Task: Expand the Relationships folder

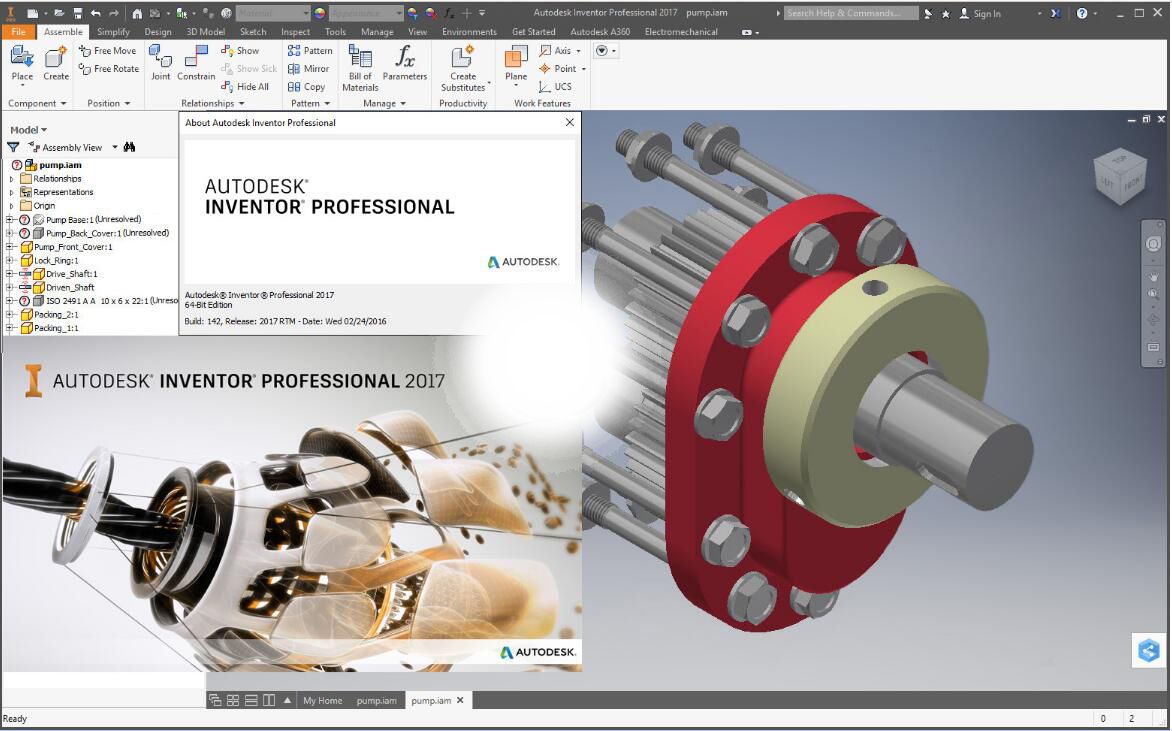Action: (11, 179)
